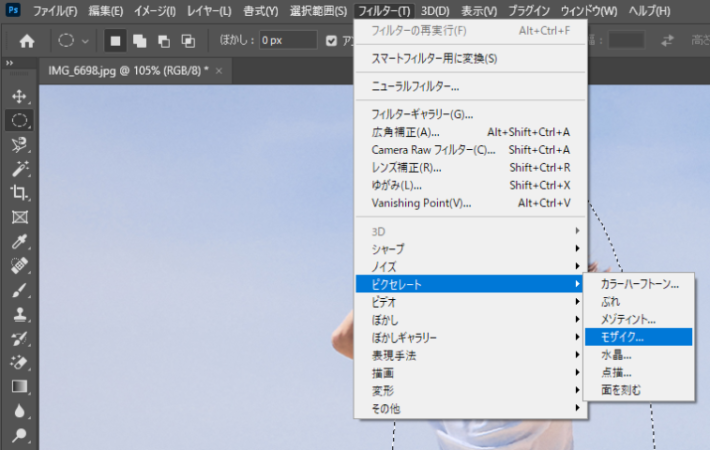Open the レイヤー(L) menu
This screenshot has height=450, width=710.
209,10
